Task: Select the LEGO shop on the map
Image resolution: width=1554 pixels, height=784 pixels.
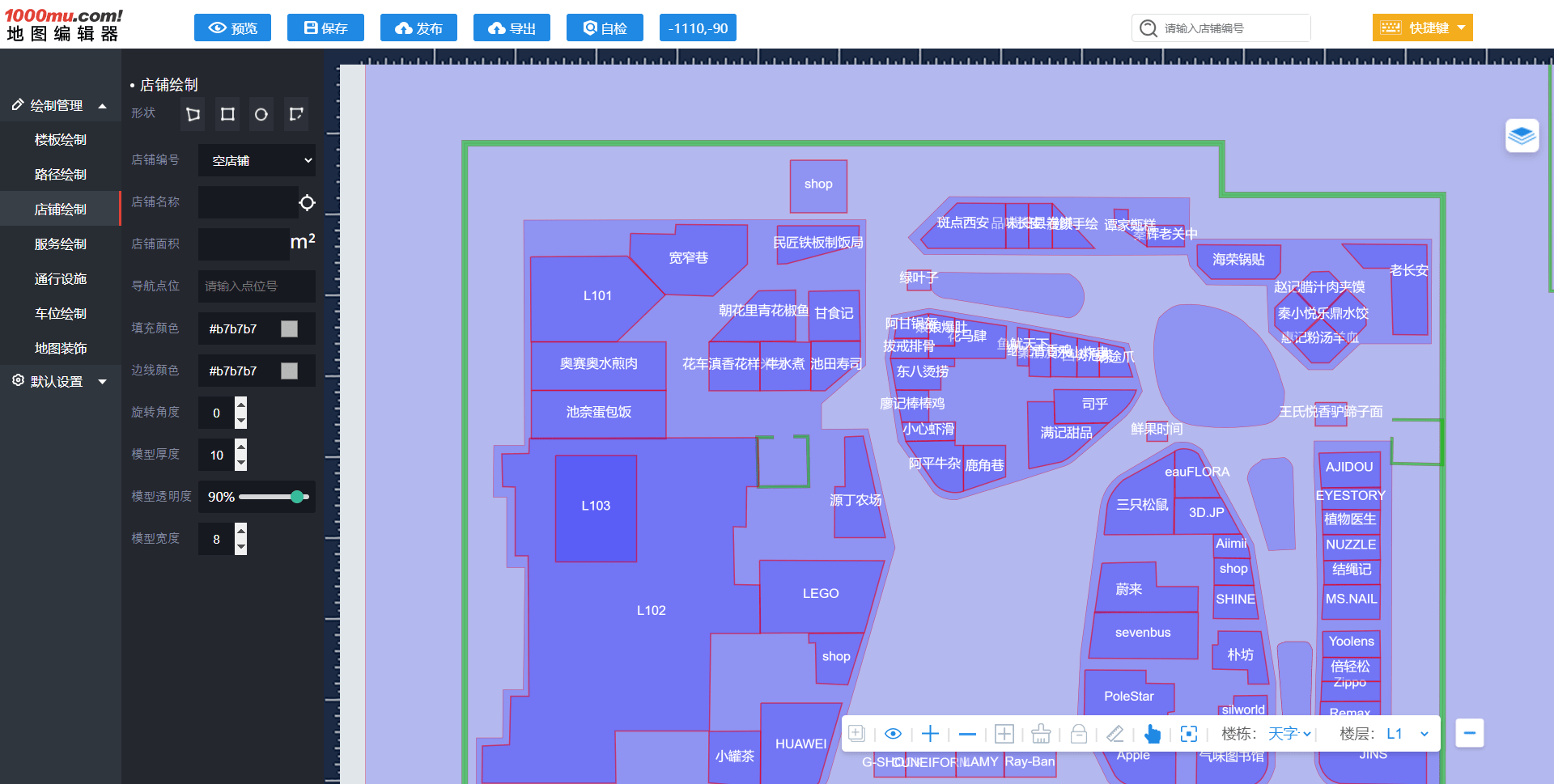Action: (x=821, y=595)
